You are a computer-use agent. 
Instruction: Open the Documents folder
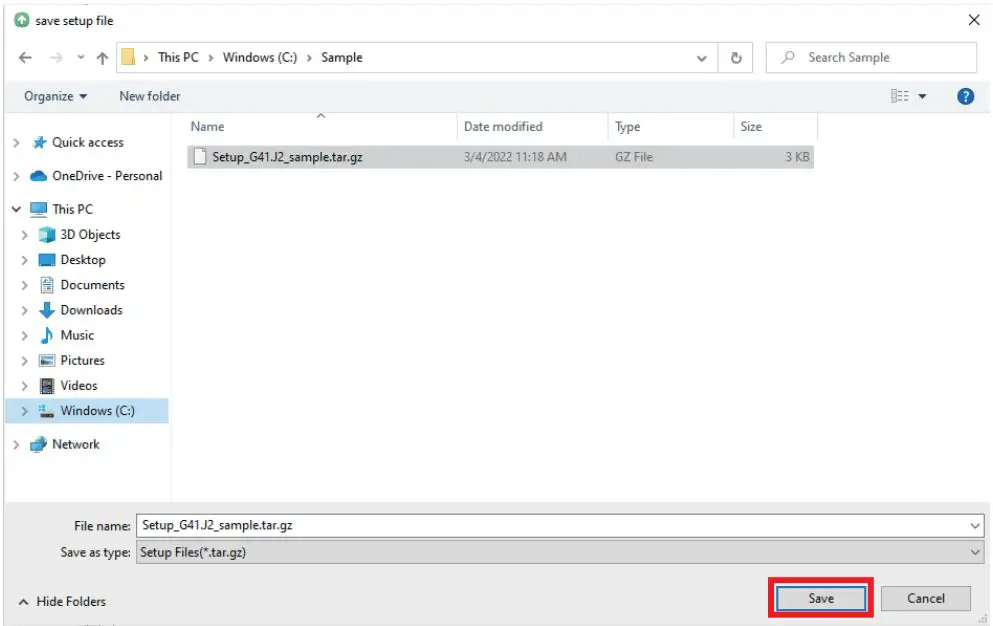coord(92,285)
